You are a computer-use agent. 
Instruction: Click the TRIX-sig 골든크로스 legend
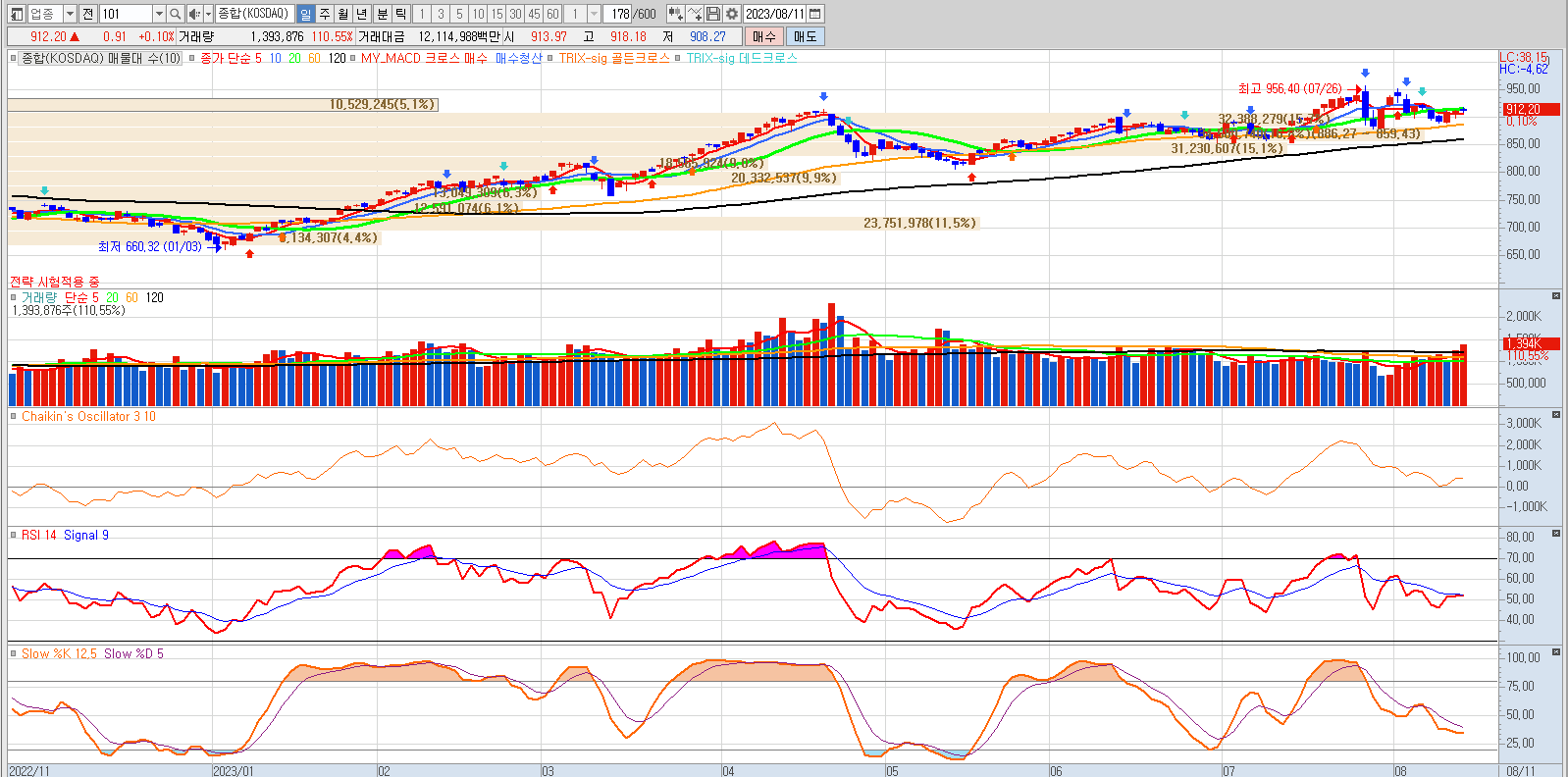pos(614,58)
